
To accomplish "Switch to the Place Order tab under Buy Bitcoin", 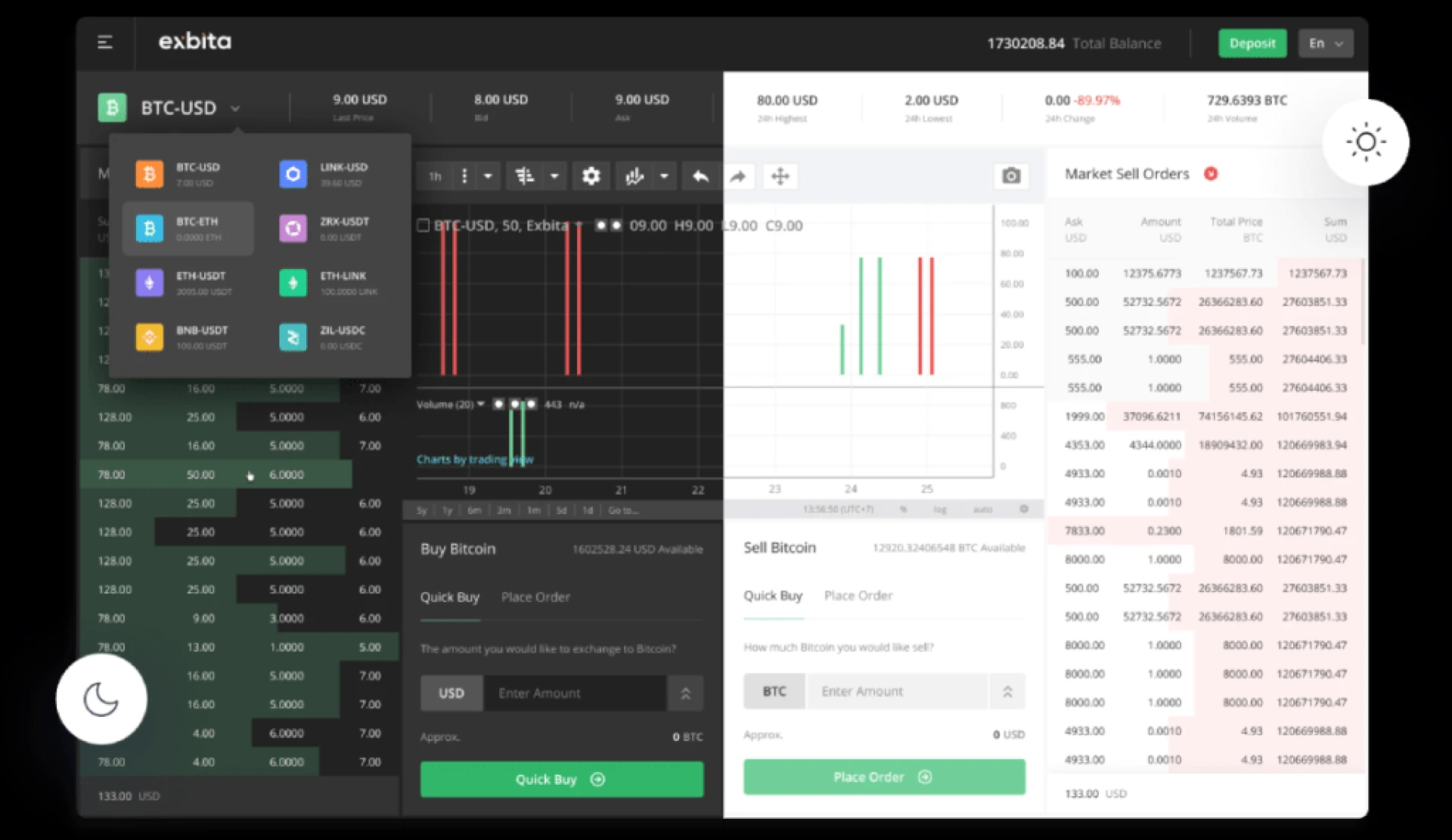I will pos(535,597).
